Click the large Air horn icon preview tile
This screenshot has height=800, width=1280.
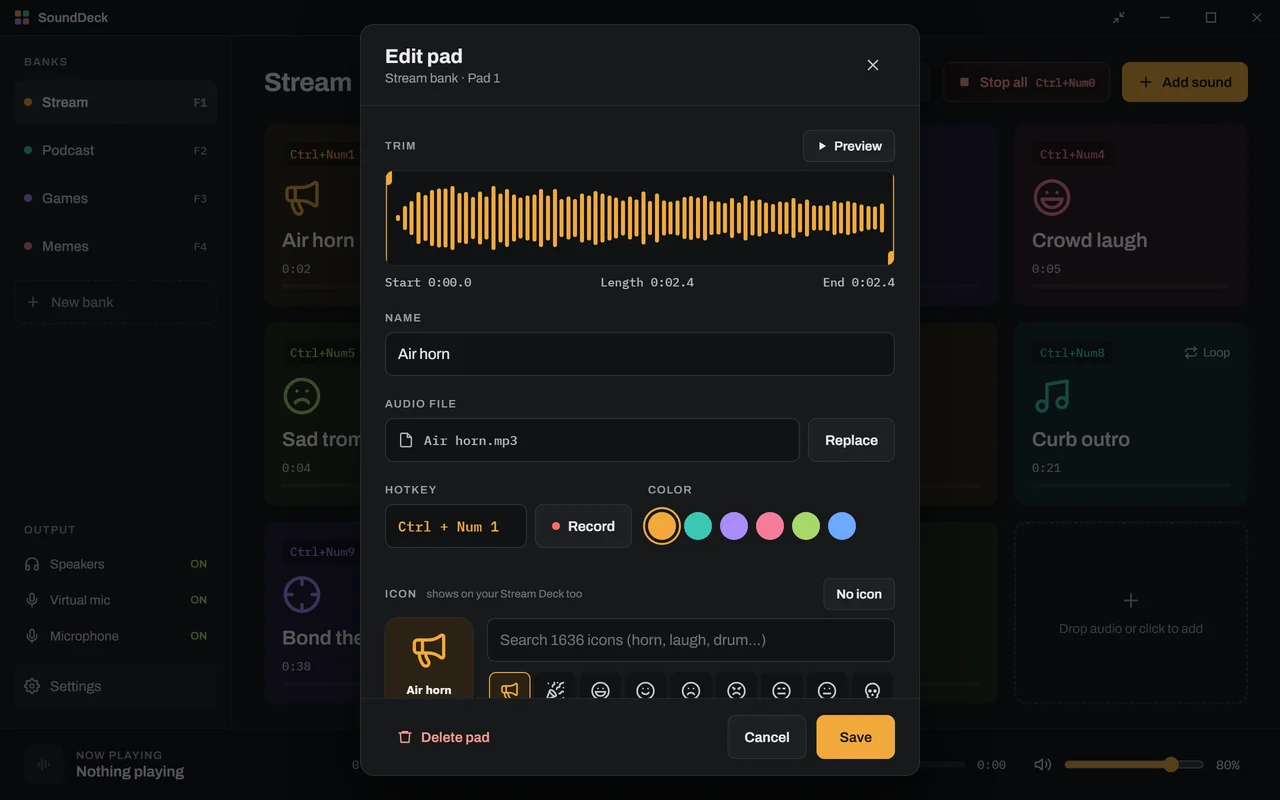coord(429,660)
